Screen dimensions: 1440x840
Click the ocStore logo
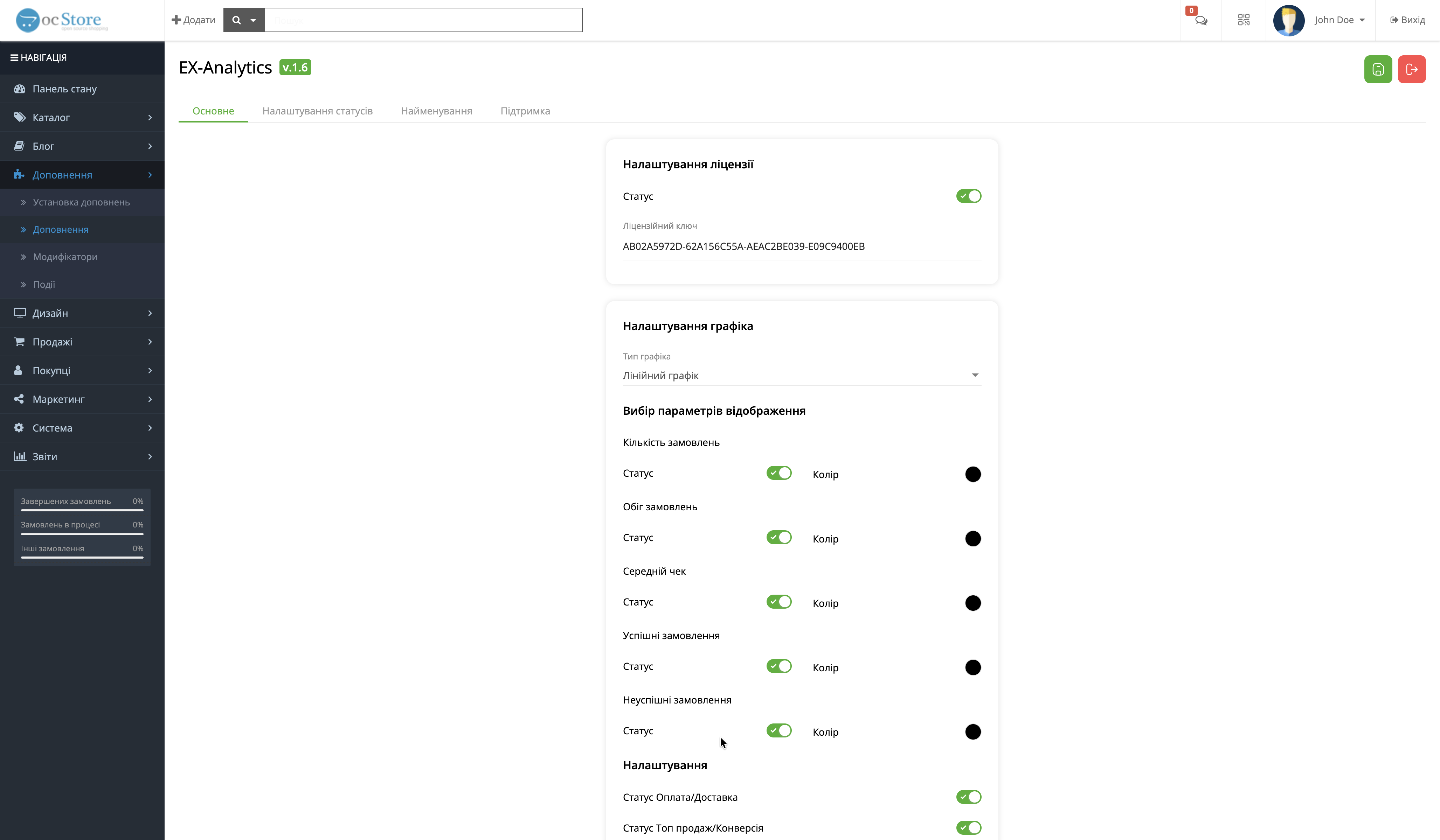[x=62, y=20]
